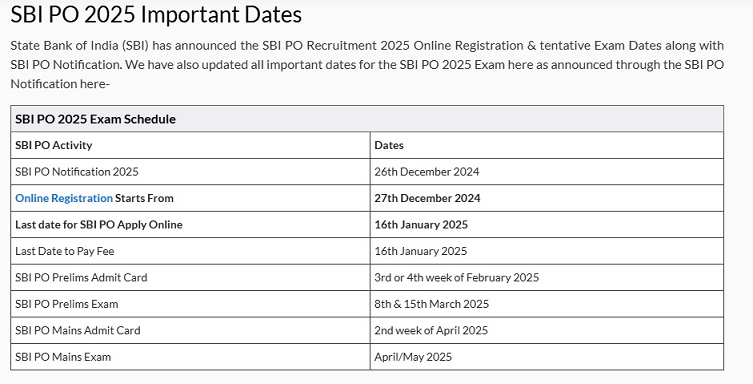The width and height of the screenshot is (753, 384).
Task: Open the Online Registration link
Action: pyautogui.click(x=64, y=198)
